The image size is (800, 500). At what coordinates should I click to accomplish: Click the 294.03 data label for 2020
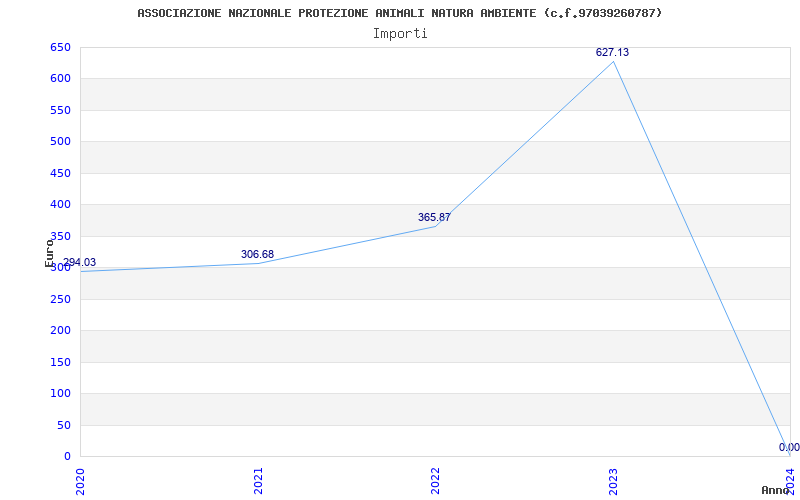click(79, 262)
